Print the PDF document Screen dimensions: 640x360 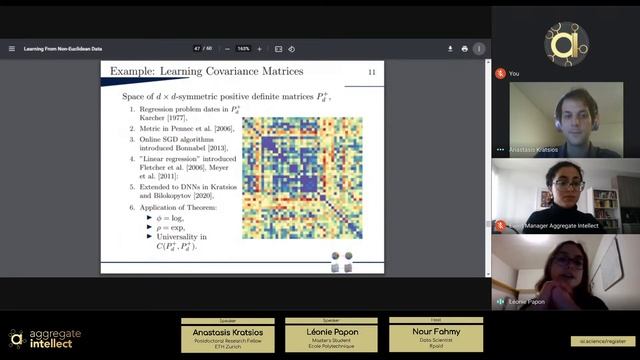464,49
